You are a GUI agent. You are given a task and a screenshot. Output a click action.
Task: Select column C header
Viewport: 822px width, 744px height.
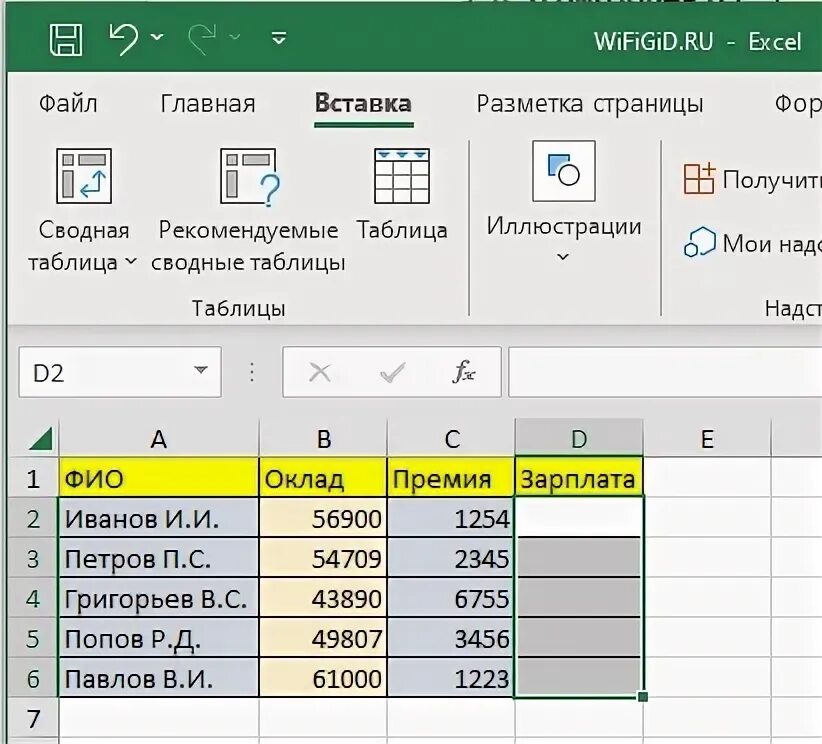[451, 438]
